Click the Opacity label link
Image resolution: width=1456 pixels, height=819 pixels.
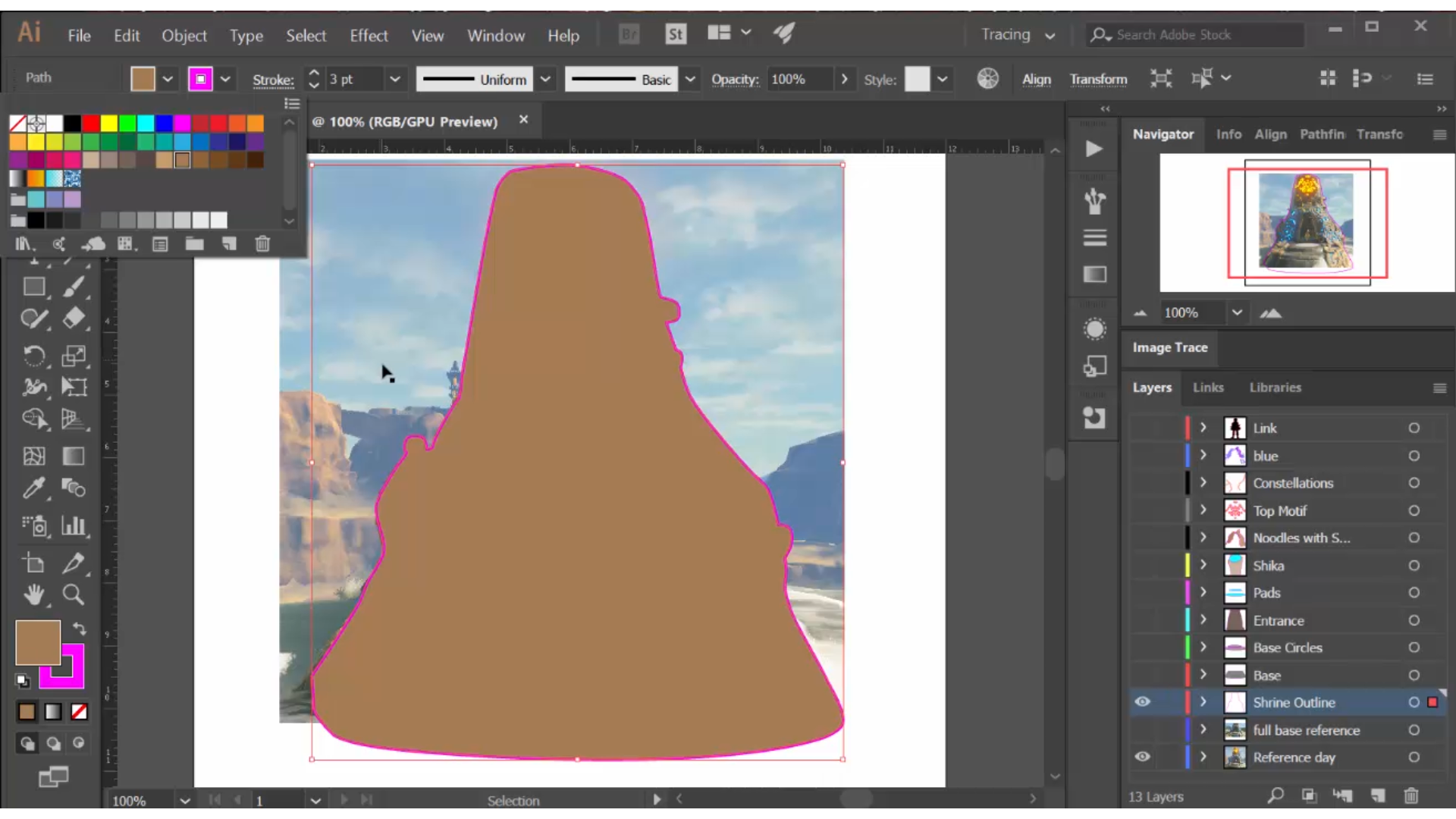(x=735, y=79)
